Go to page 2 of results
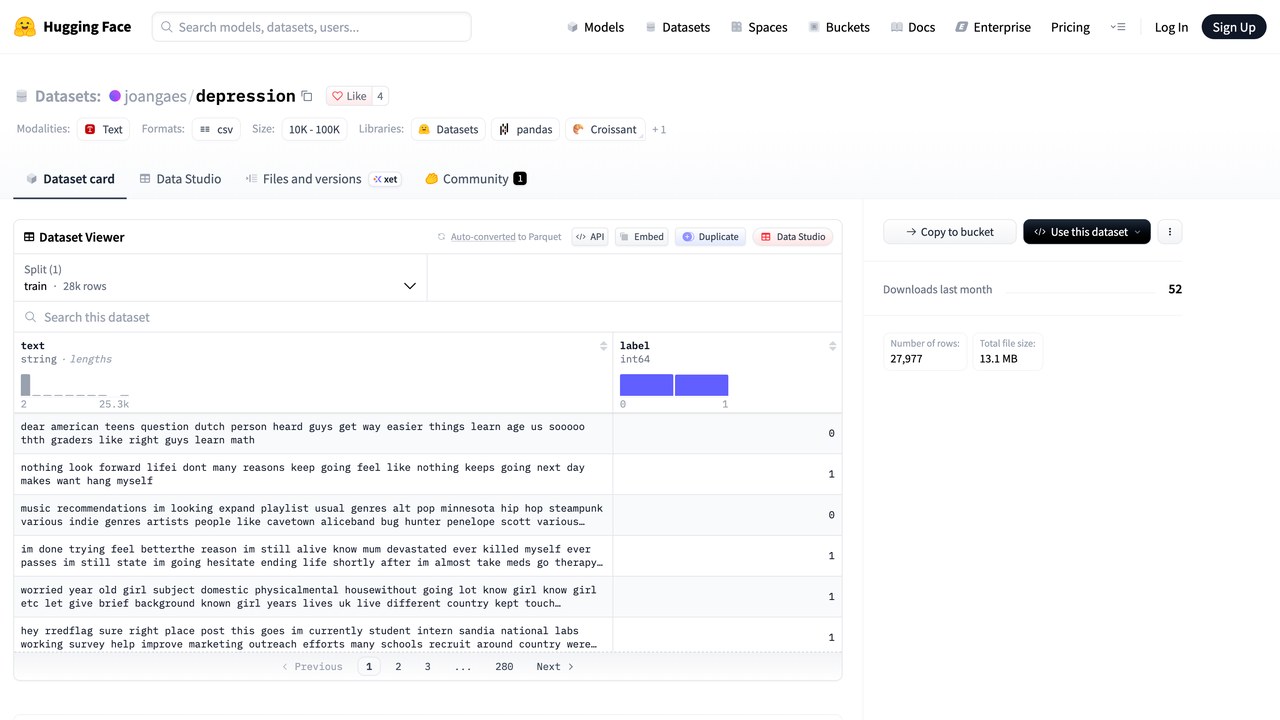The height and width of the screenshot is (720, 1280). pos(398,666)
